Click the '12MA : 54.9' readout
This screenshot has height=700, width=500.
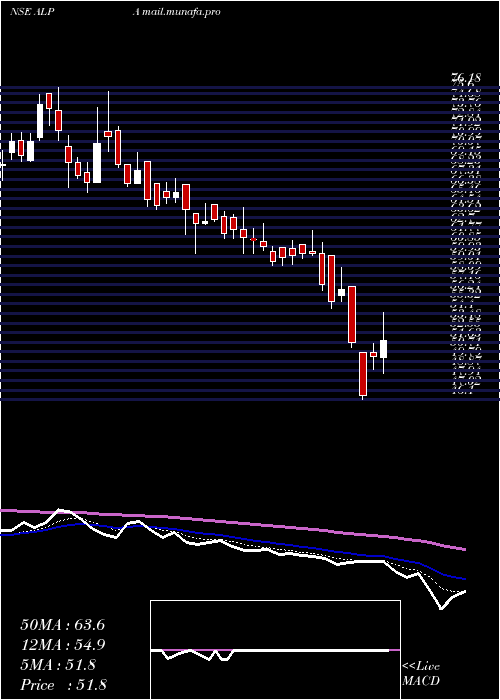click(x=63, y=645)
